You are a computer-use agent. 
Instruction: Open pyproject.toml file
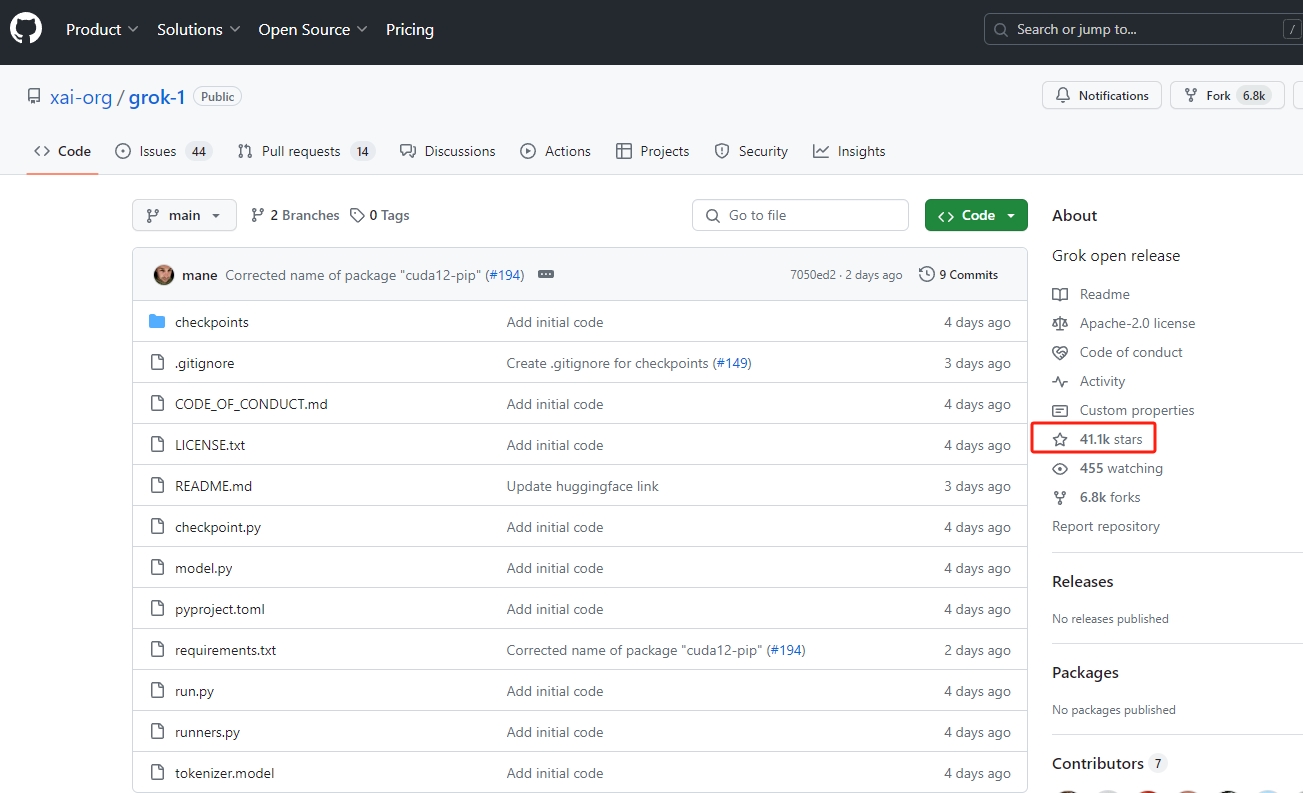pos(220,609)
